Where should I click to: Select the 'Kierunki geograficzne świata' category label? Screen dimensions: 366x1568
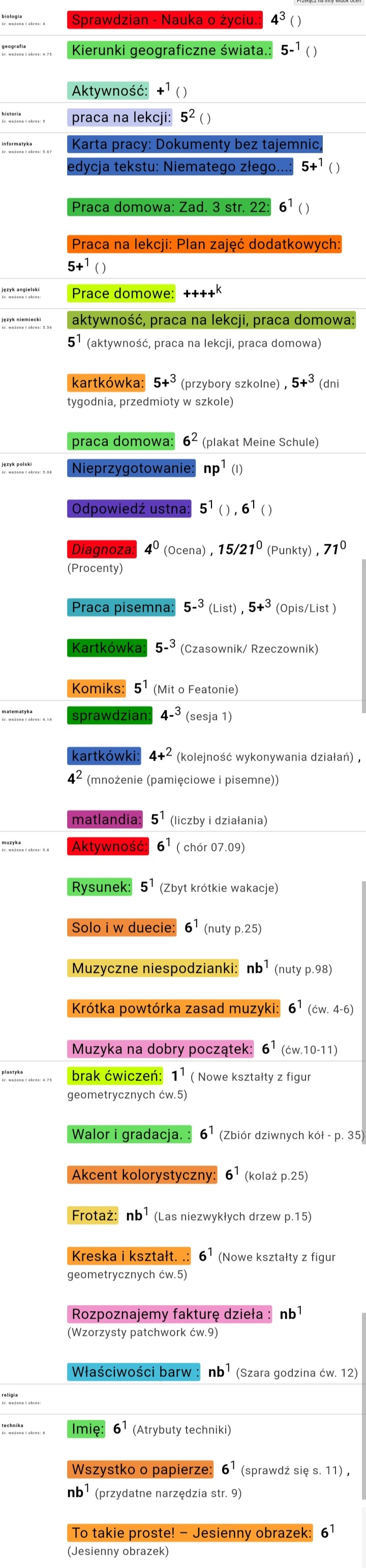(169, 50)
